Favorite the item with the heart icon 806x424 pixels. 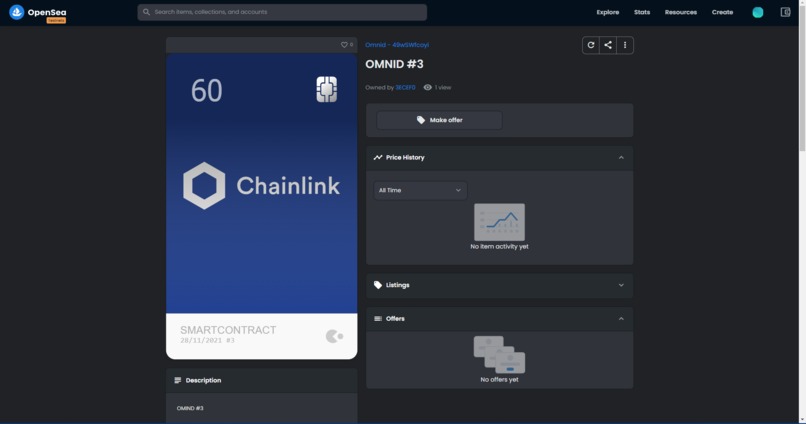[x=344, y=45]
